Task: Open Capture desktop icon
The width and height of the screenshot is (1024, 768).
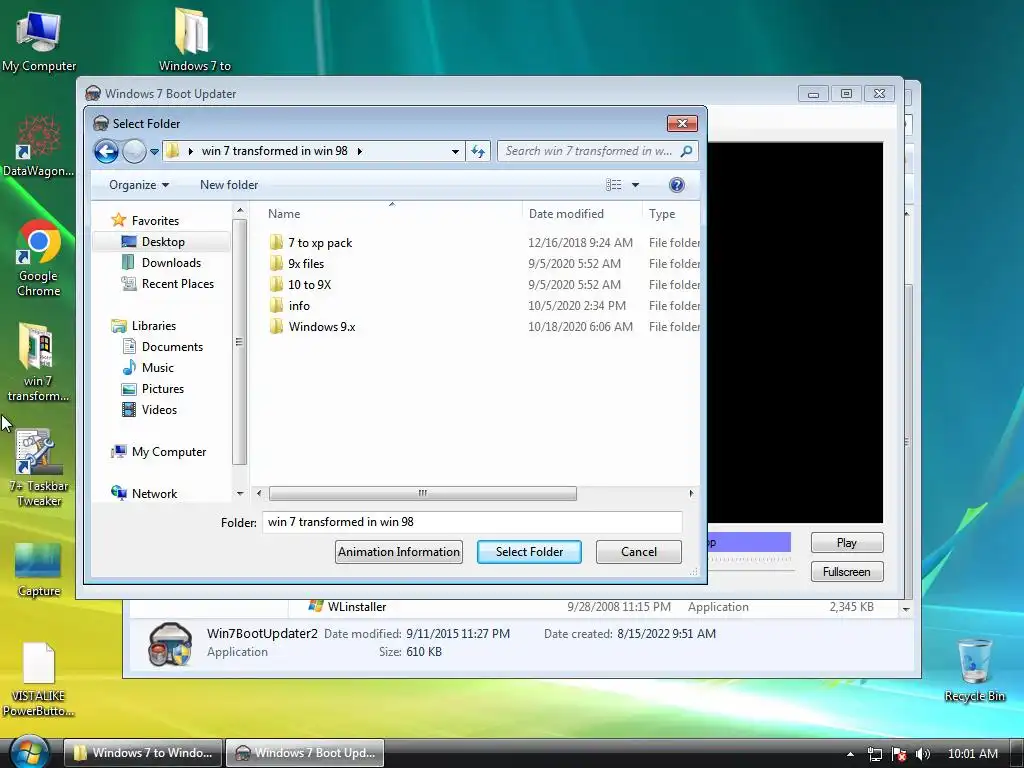Action: point(39,570)
